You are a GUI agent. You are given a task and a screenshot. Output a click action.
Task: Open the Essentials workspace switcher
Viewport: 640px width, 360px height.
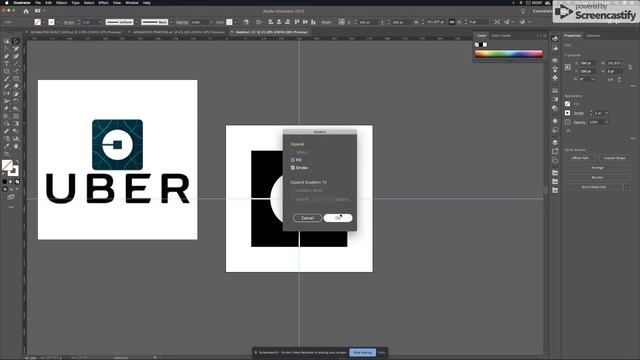(x=543, y=11)
